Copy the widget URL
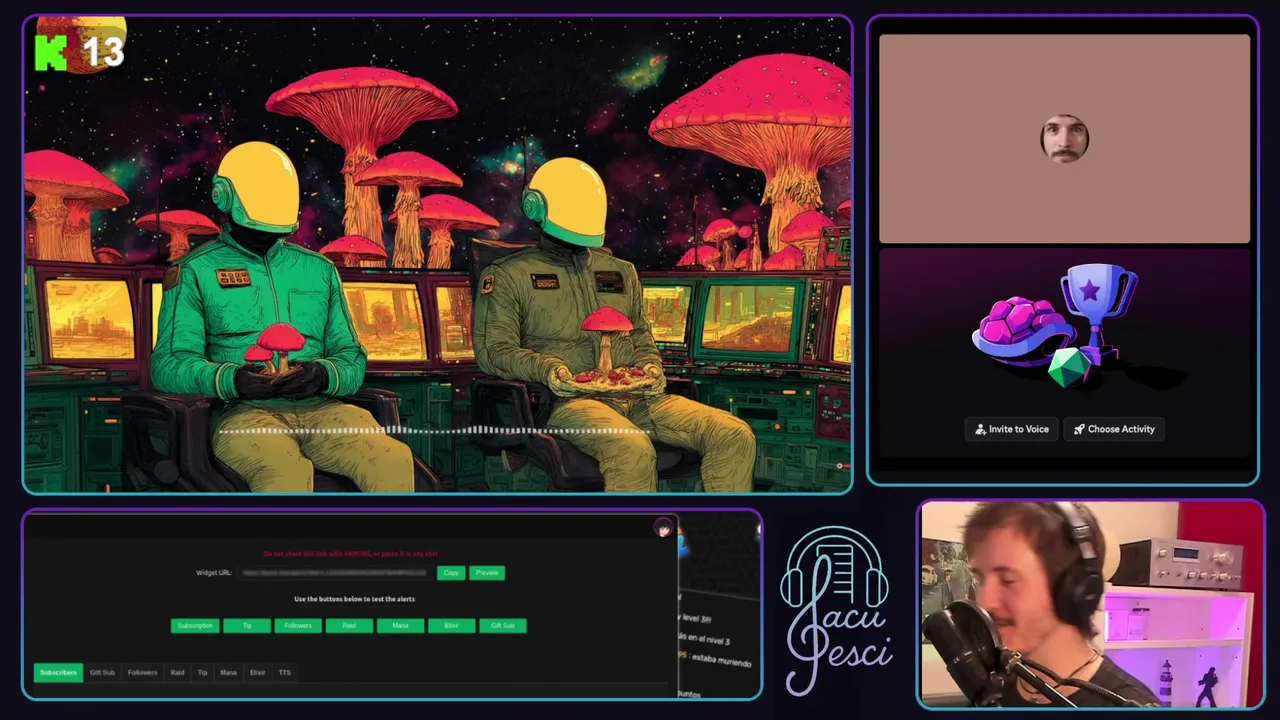 point(451,573)
